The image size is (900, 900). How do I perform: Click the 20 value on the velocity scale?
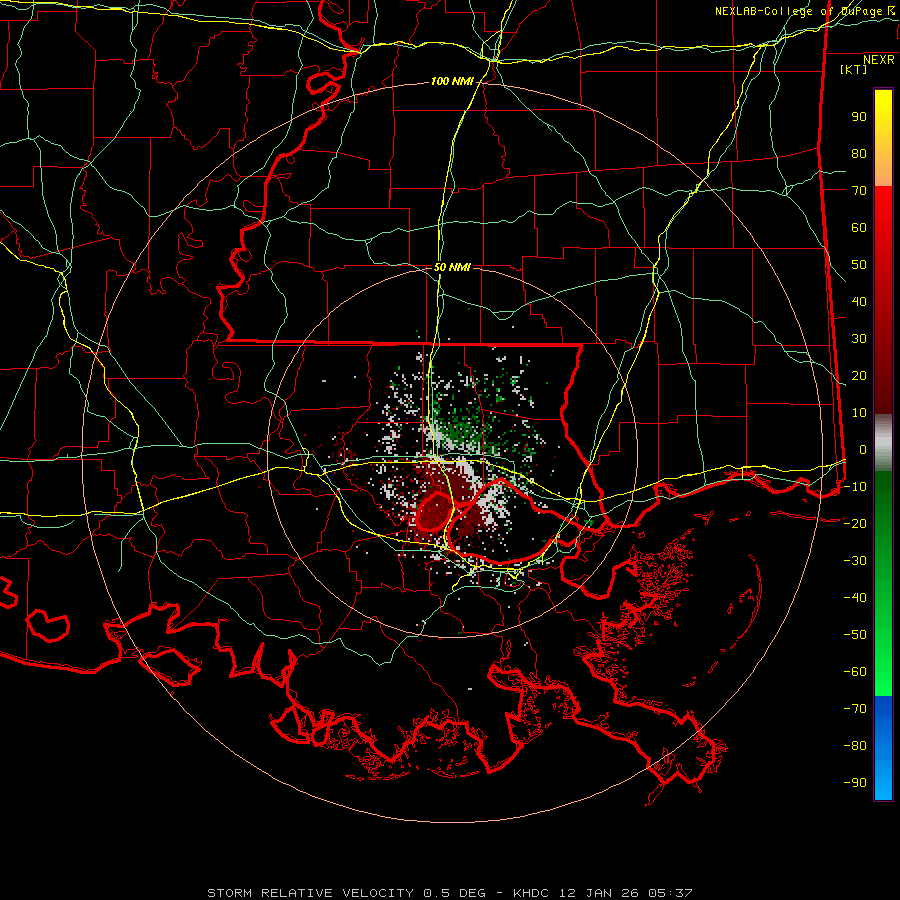(859, 376)
